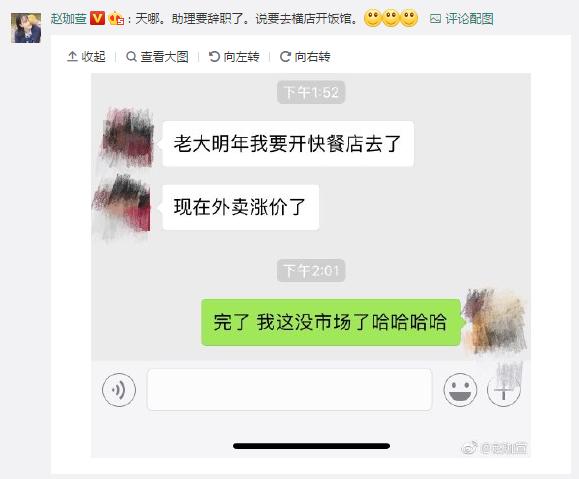This screenshot has width=579, height=479.
Task: Click the orange V verified badge
Action: [x=97, y=18]
